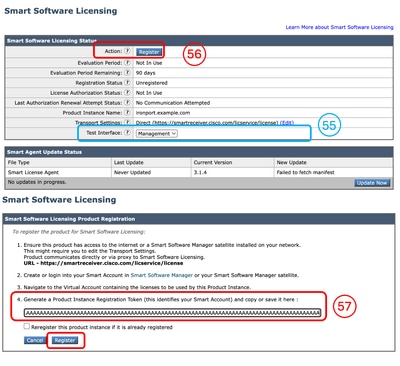Select the 'Unregistered' registration status text
The height and width of the screenshot is (366, 400).
pyautogui.click(x=152, y=83)
